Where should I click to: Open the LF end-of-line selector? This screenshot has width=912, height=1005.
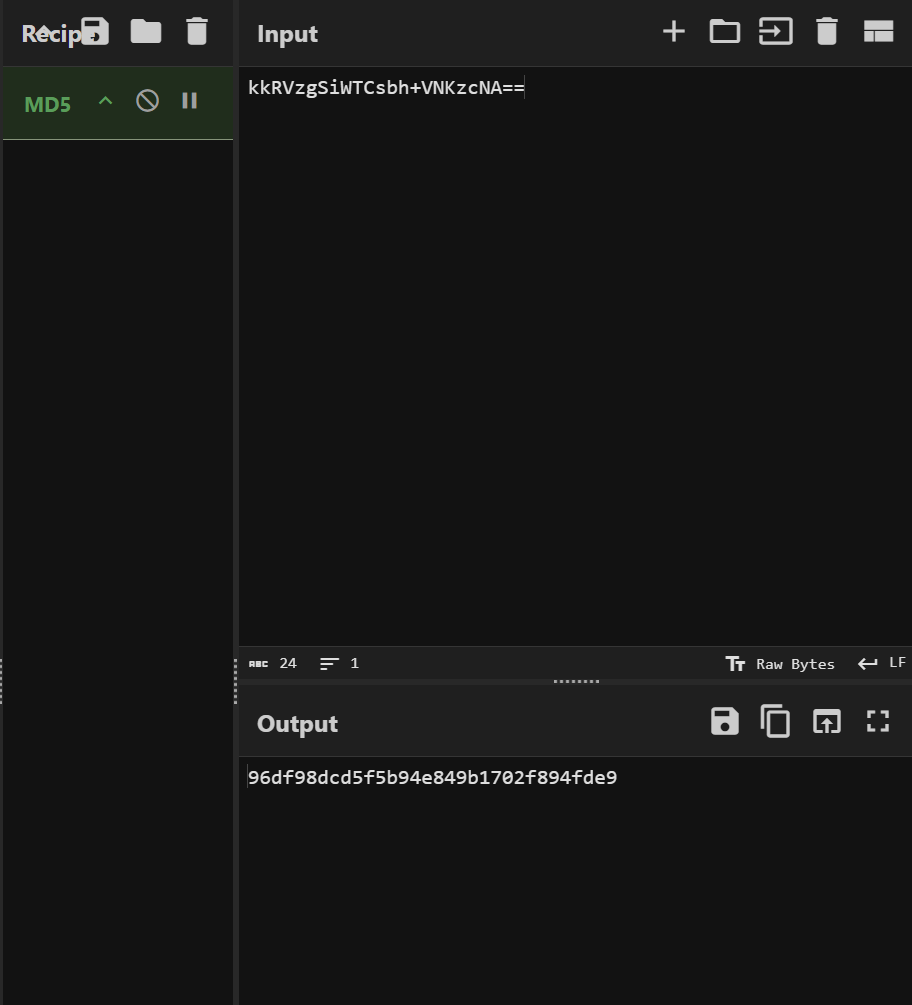(882, 663)
